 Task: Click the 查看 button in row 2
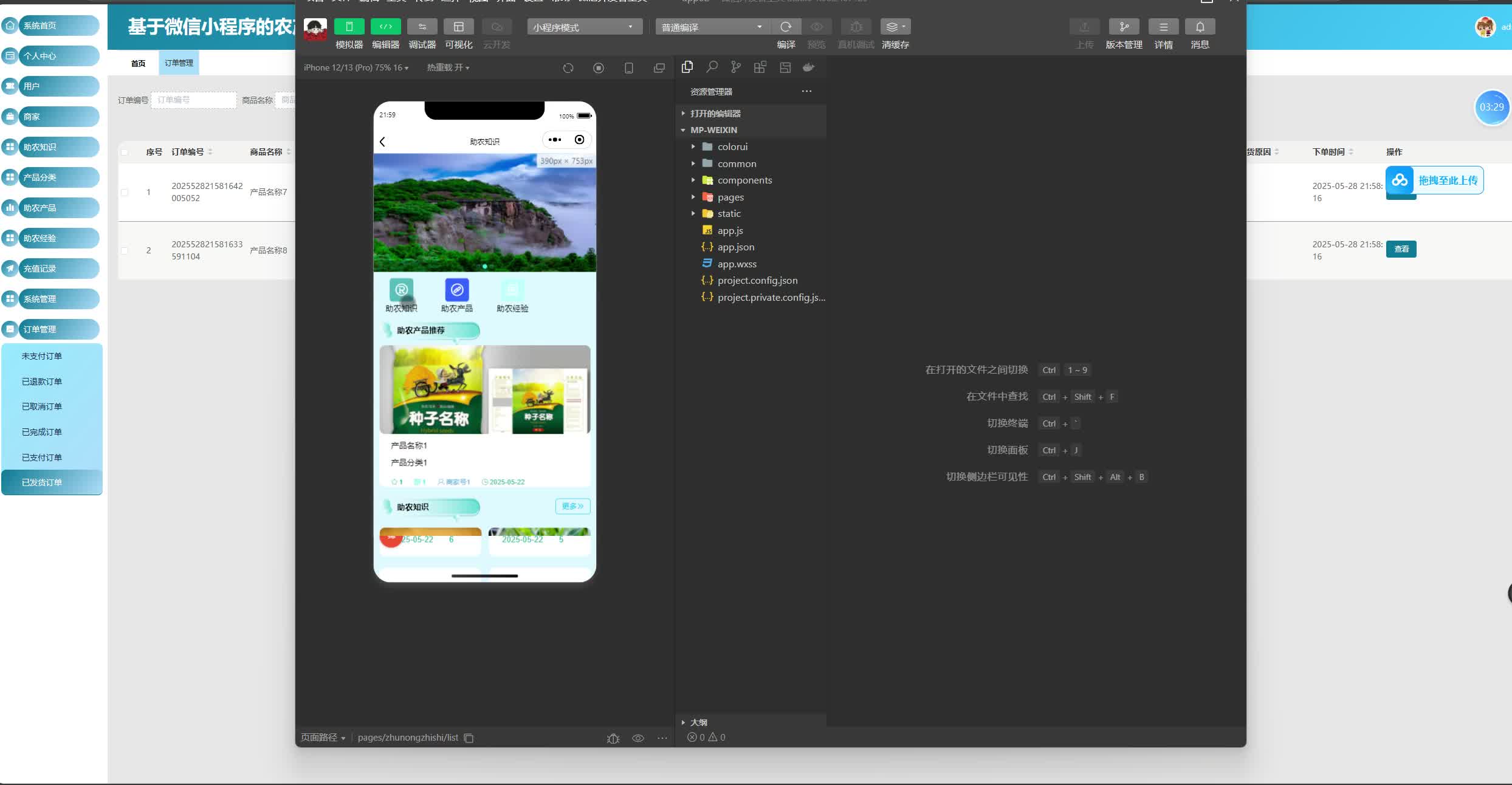[x=1401, y=249]
